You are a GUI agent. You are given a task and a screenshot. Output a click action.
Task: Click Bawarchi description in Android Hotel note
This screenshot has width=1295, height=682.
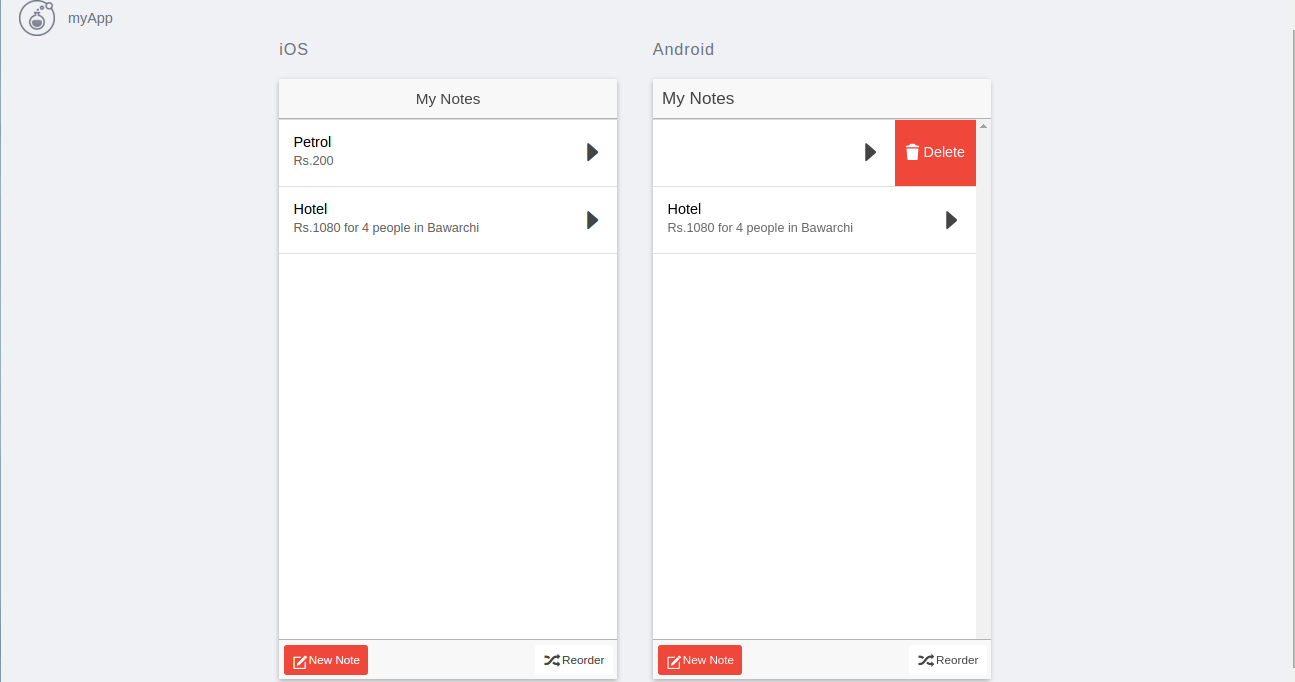(760, 227)
